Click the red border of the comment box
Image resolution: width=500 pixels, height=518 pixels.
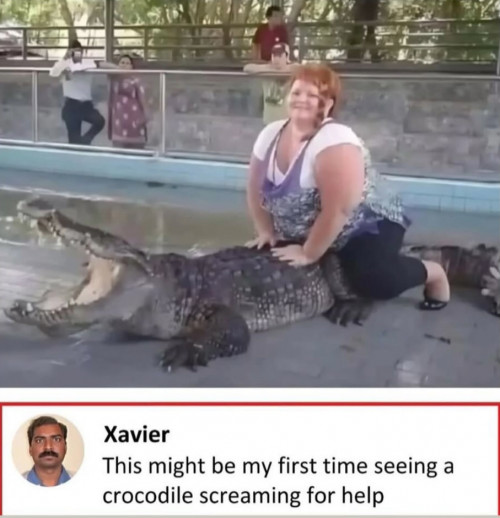pyautogui.click(x=250, y=404)
